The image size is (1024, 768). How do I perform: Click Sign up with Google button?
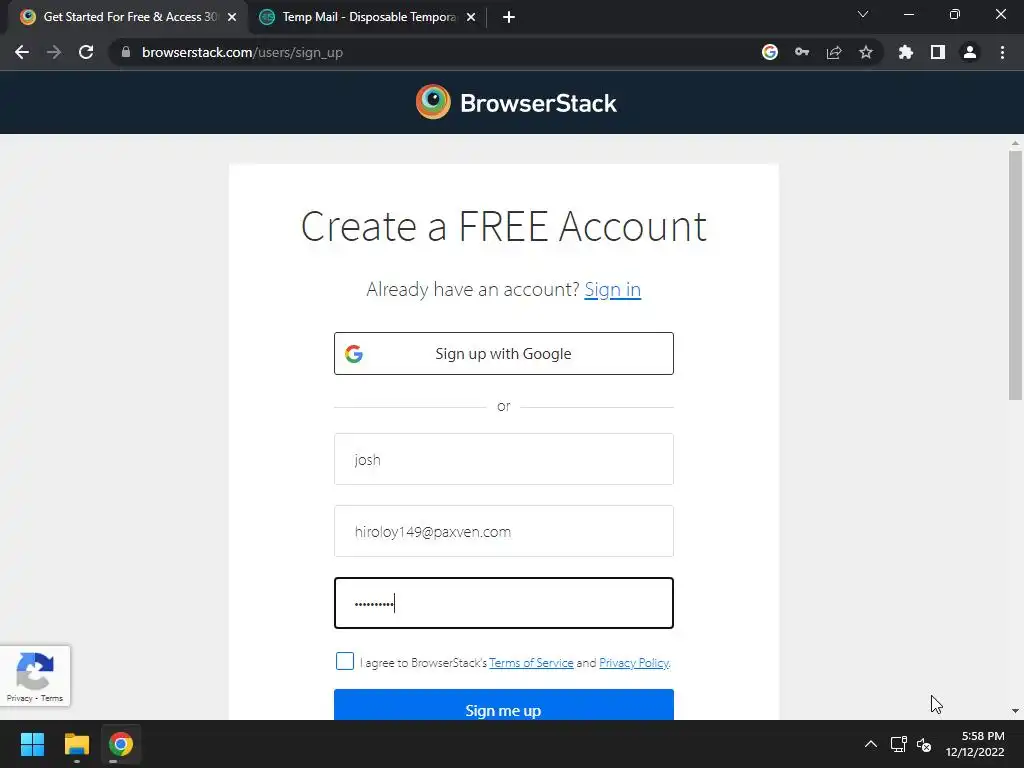pos(504,353)
